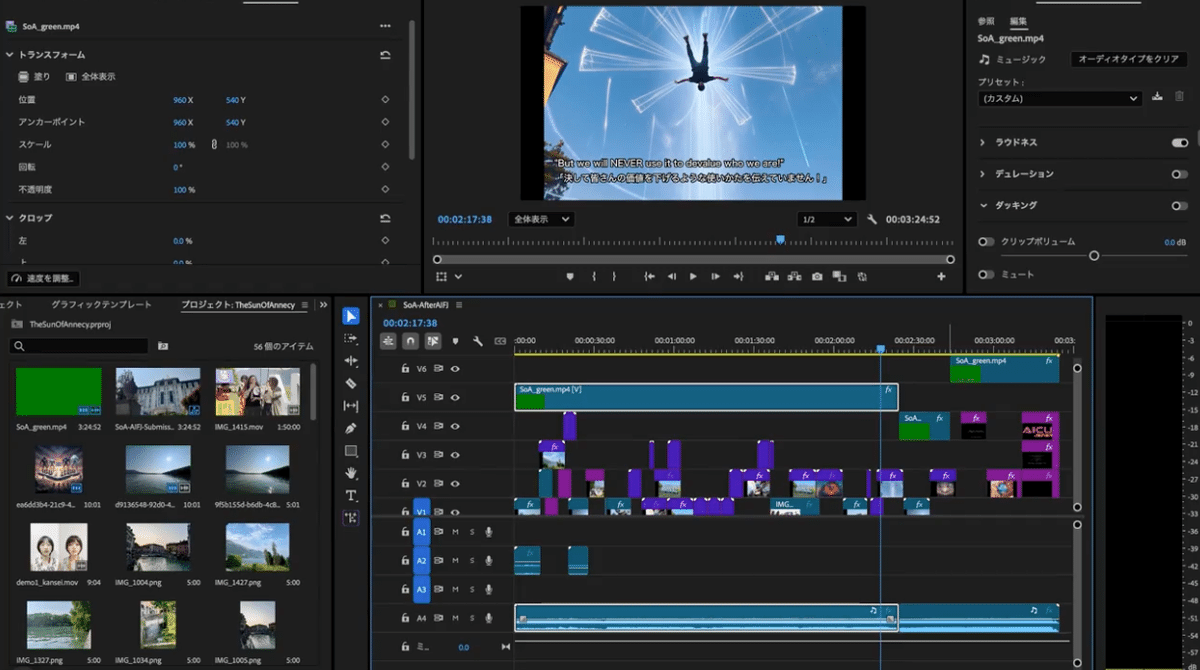Click the クリップボリューム slider handle
Image resolution: width=1200 pixels, height=670 pixels.
coord(1094,256)
